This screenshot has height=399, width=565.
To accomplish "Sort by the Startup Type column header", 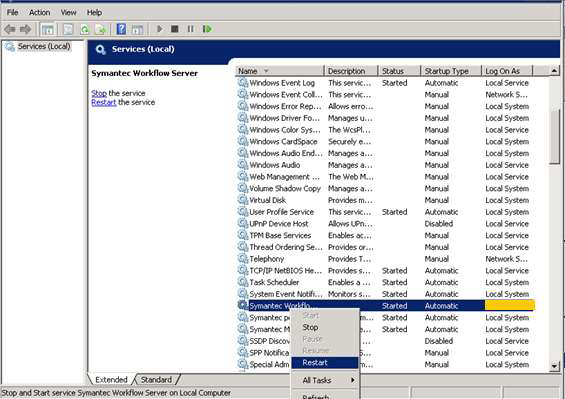I will (x=451, y=71).
